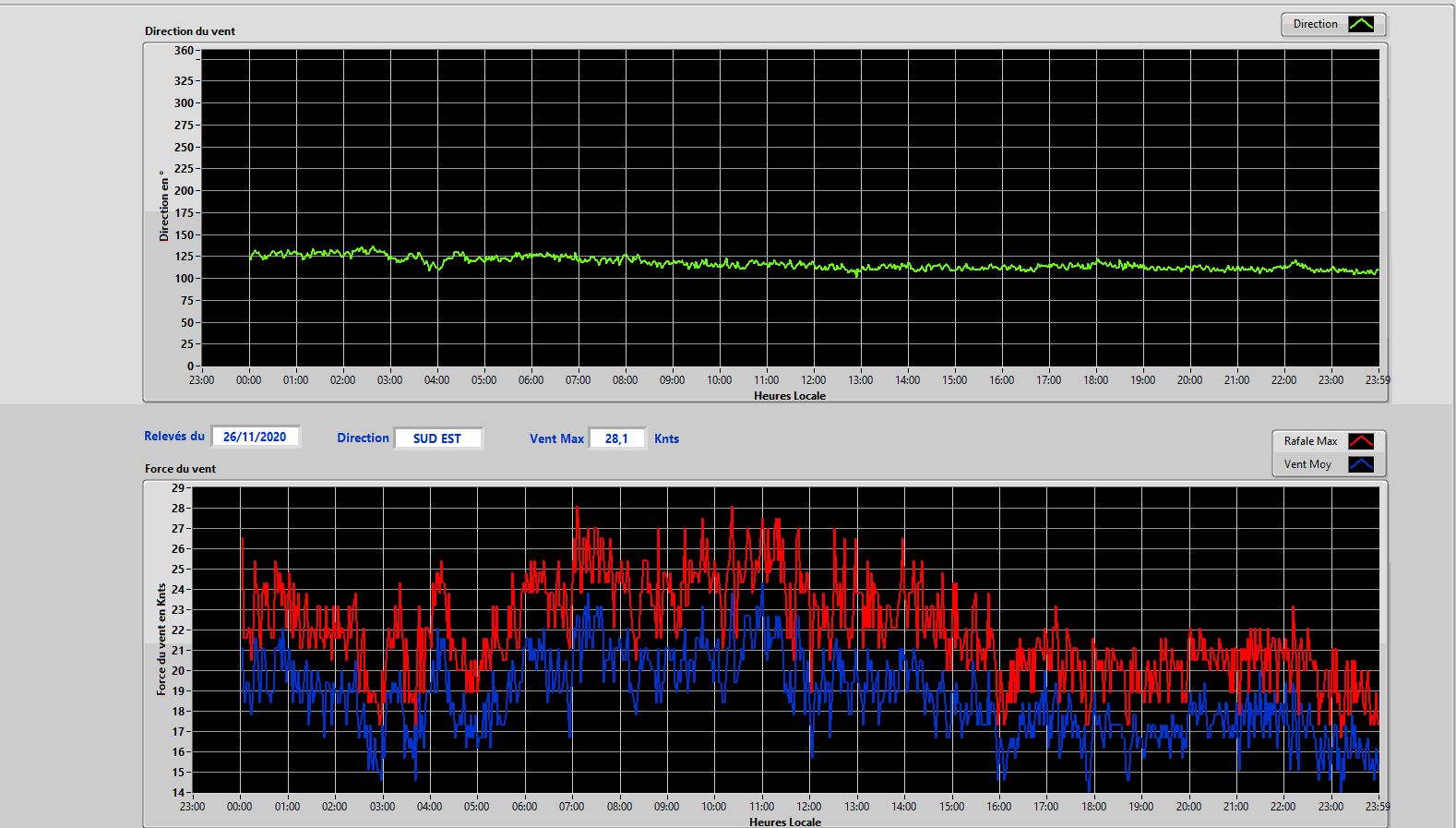Click the green Direction legend line icon
The height and width of the screenshot is (828, 1456).
click(x=1361, y=24)
